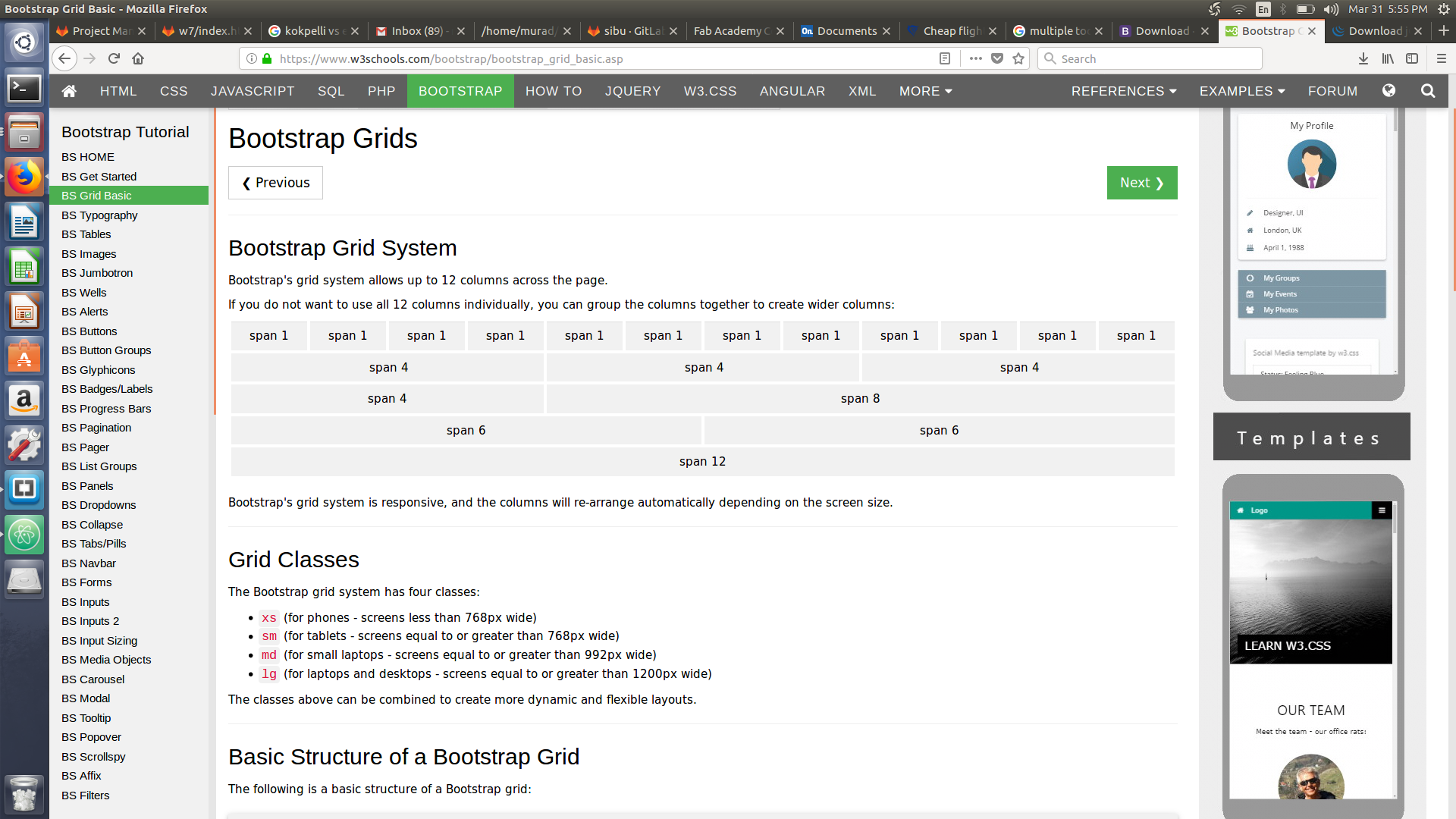Open Trash in the dock

click(x=24, y=793)
